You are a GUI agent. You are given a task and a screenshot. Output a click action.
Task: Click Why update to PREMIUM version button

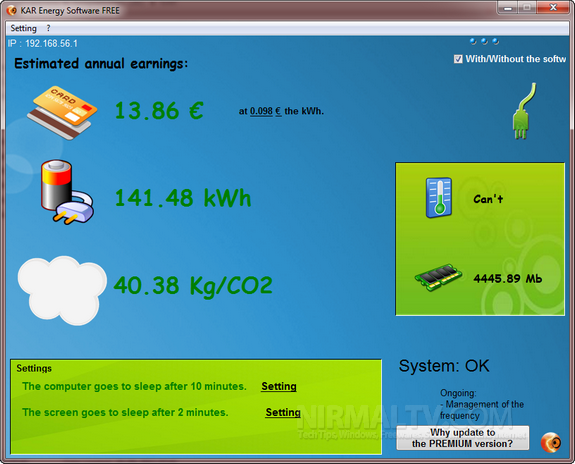click(462, 438)
